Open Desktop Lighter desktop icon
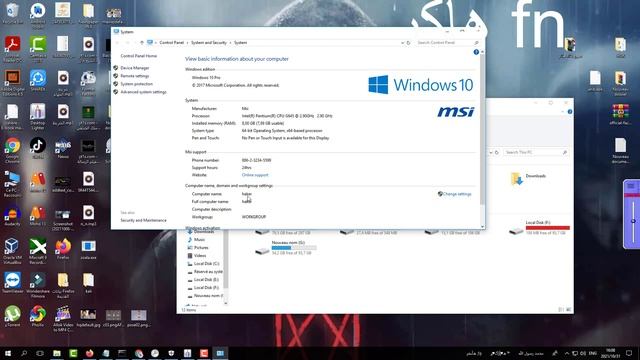The image size is (640, 360). (x=38, y=117)
